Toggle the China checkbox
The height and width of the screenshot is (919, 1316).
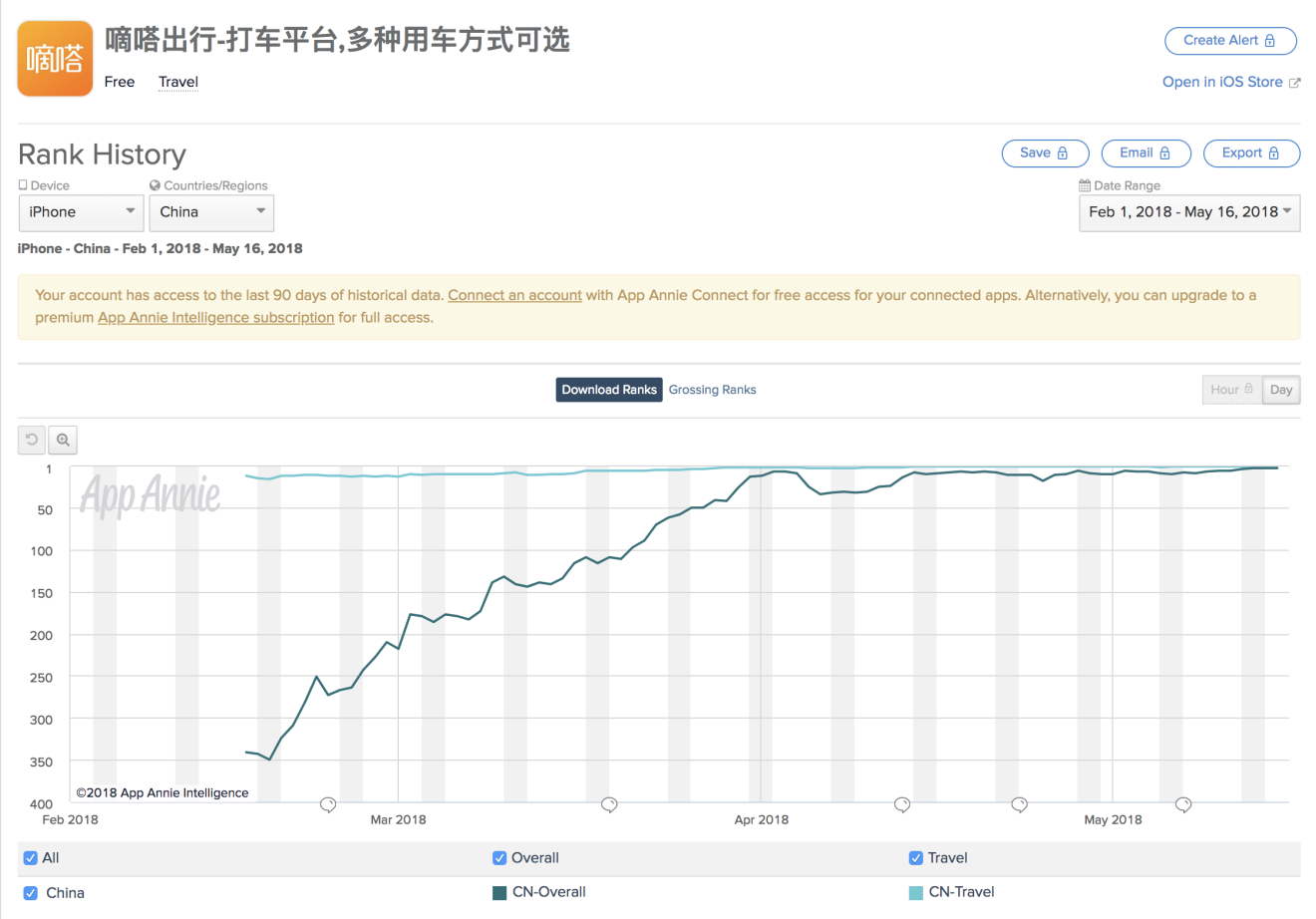click(x=31, y=893)
